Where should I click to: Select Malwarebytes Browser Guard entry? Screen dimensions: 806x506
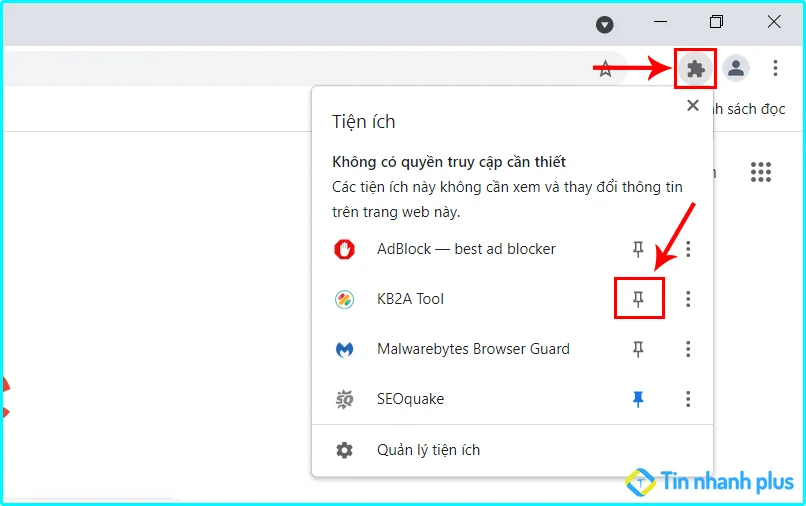[x=473, y=349]
